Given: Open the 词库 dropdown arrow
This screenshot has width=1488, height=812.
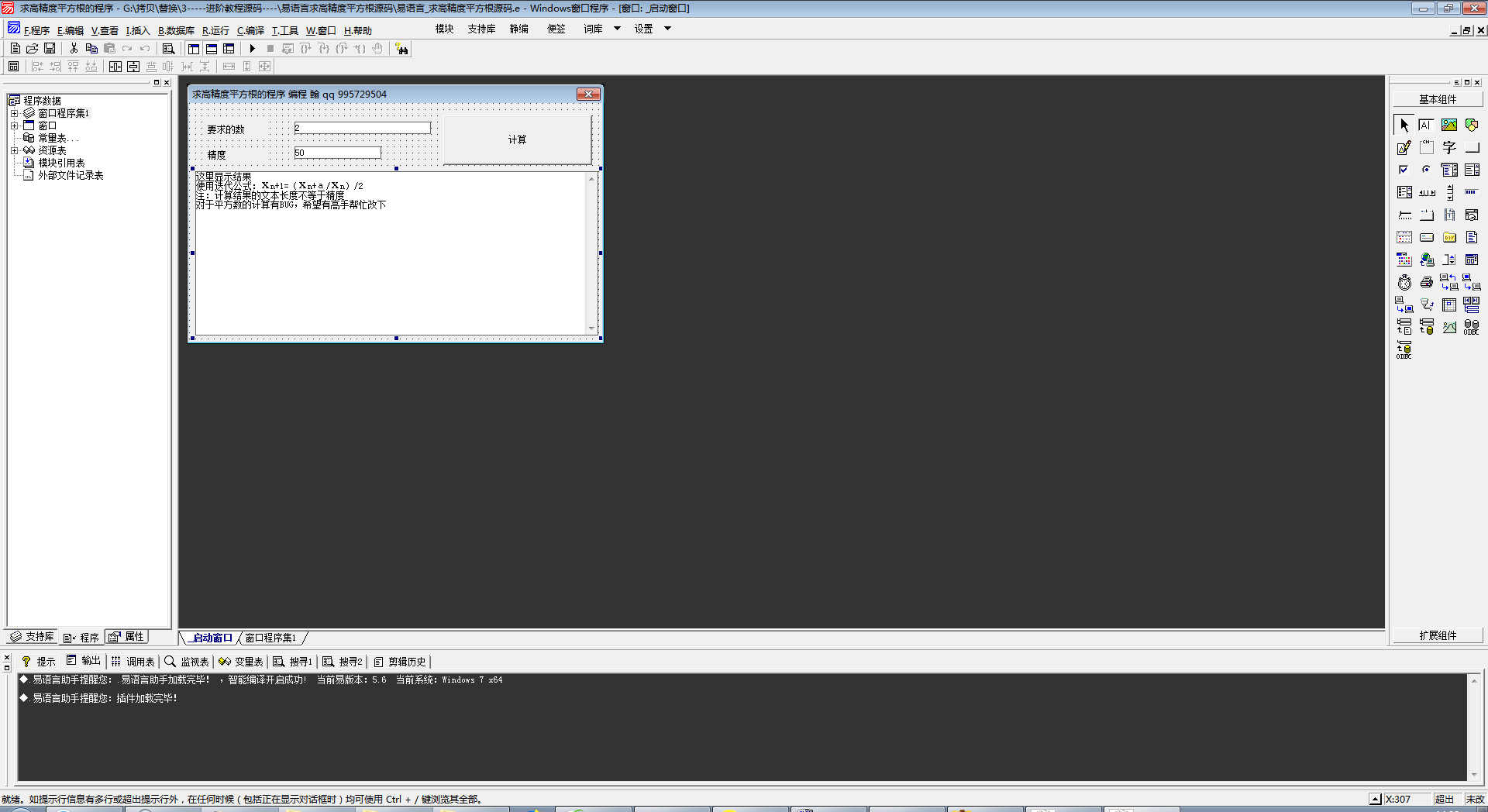Looking at the screenshot, I should [x=617, y=29].
